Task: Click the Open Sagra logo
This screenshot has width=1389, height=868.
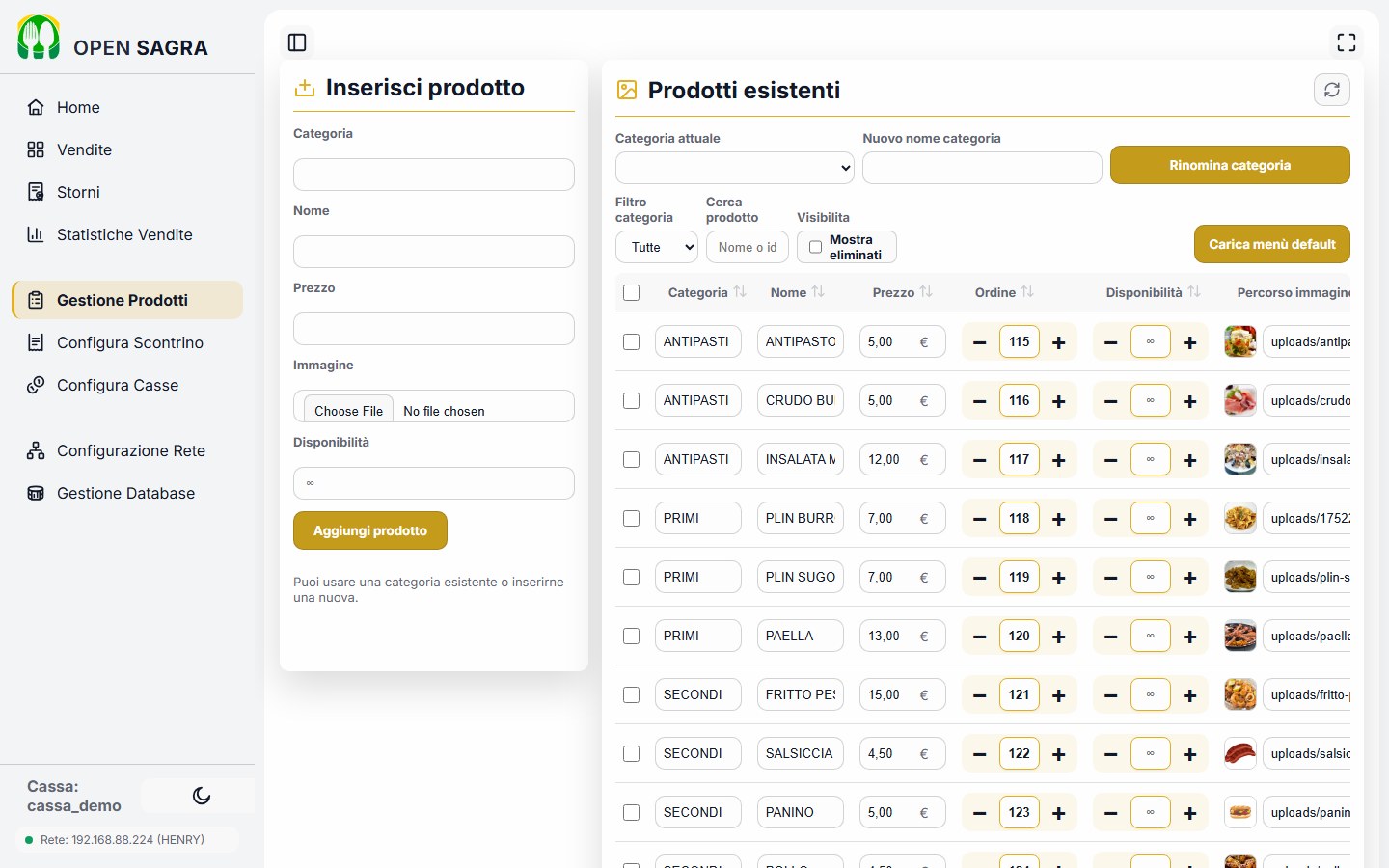Action: tap(39, 38)
